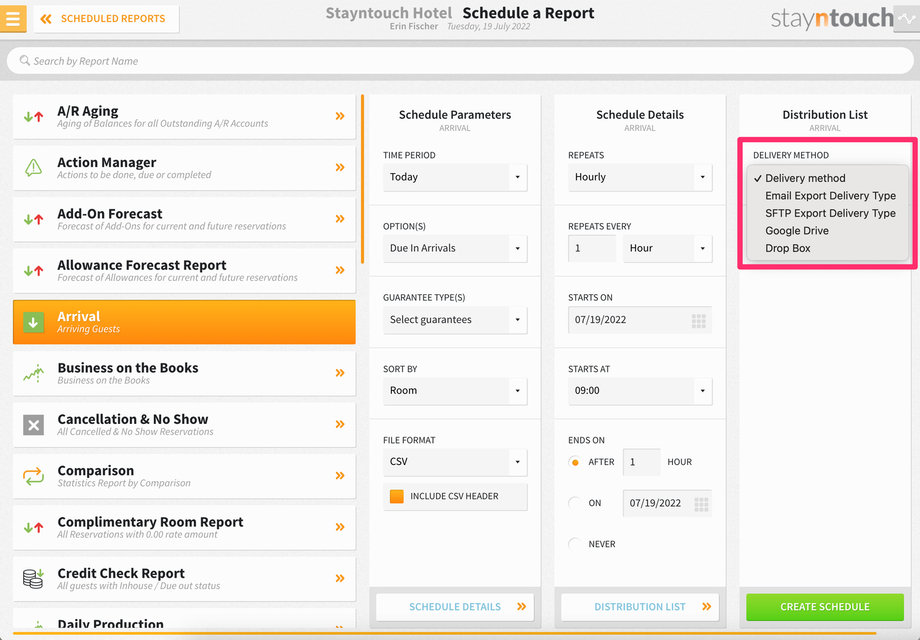The width and height of the screenshot is (920, 640).
Task: Expand the Credit Check Report chevron
Action: (x=340, y=578)
